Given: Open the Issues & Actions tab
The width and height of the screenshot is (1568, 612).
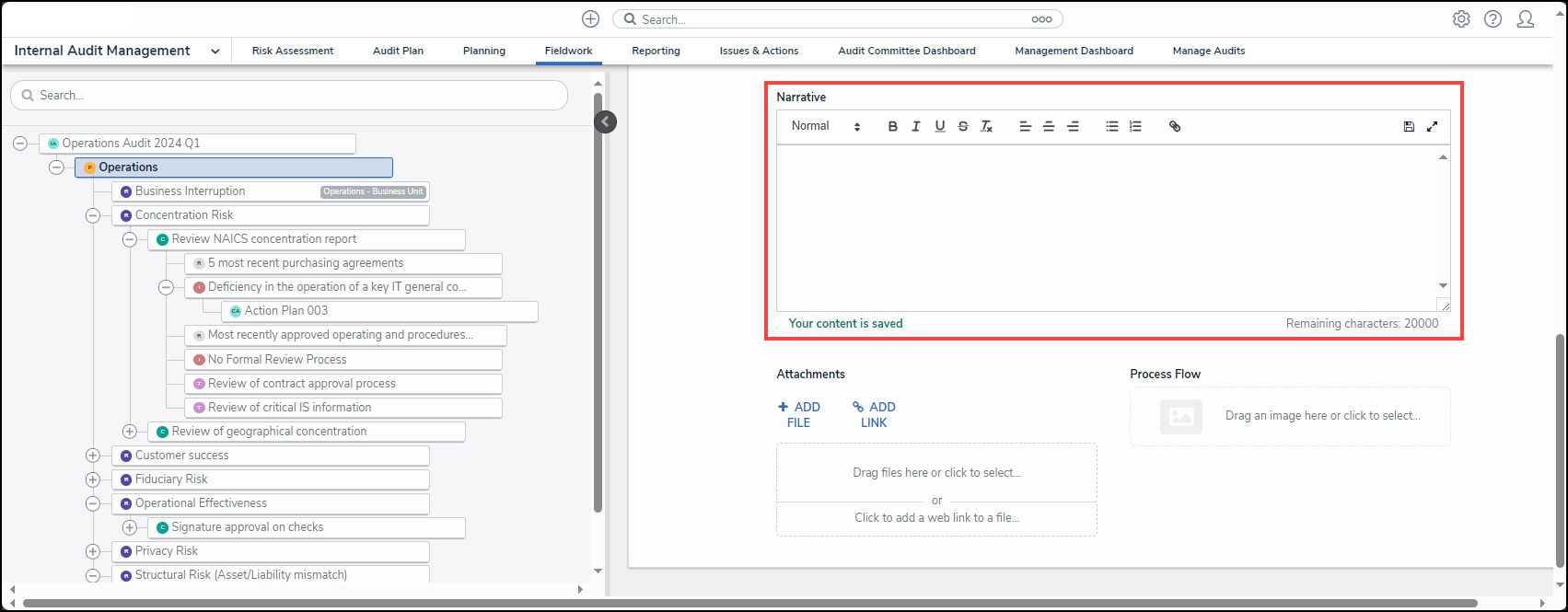Looking at the screenshot, I should click(x=759, y=52).
